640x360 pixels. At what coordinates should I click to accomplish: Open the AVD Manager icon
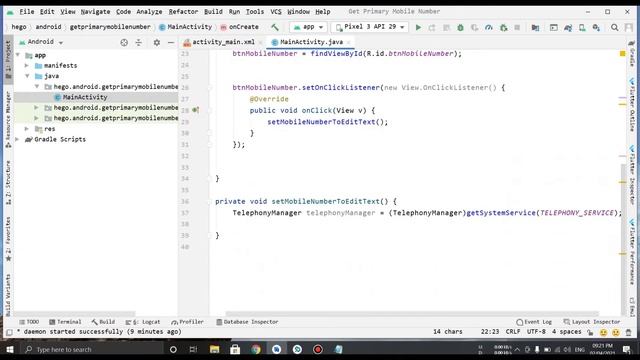pyautogui.click(x=582, y=27)
